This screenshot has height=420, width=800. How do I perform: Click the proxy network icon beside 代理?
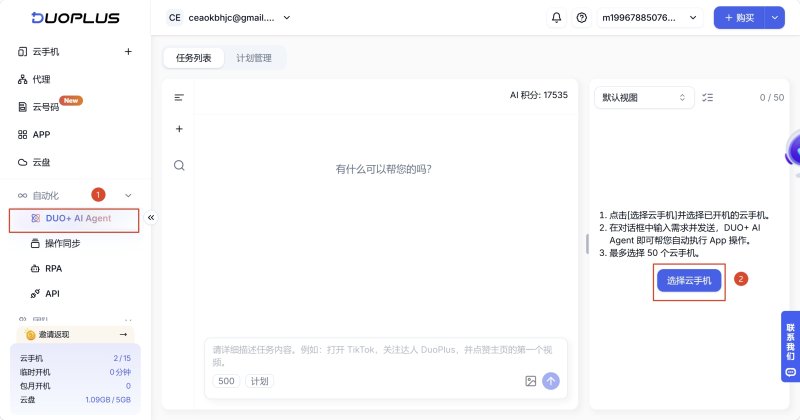pos(22,79)
